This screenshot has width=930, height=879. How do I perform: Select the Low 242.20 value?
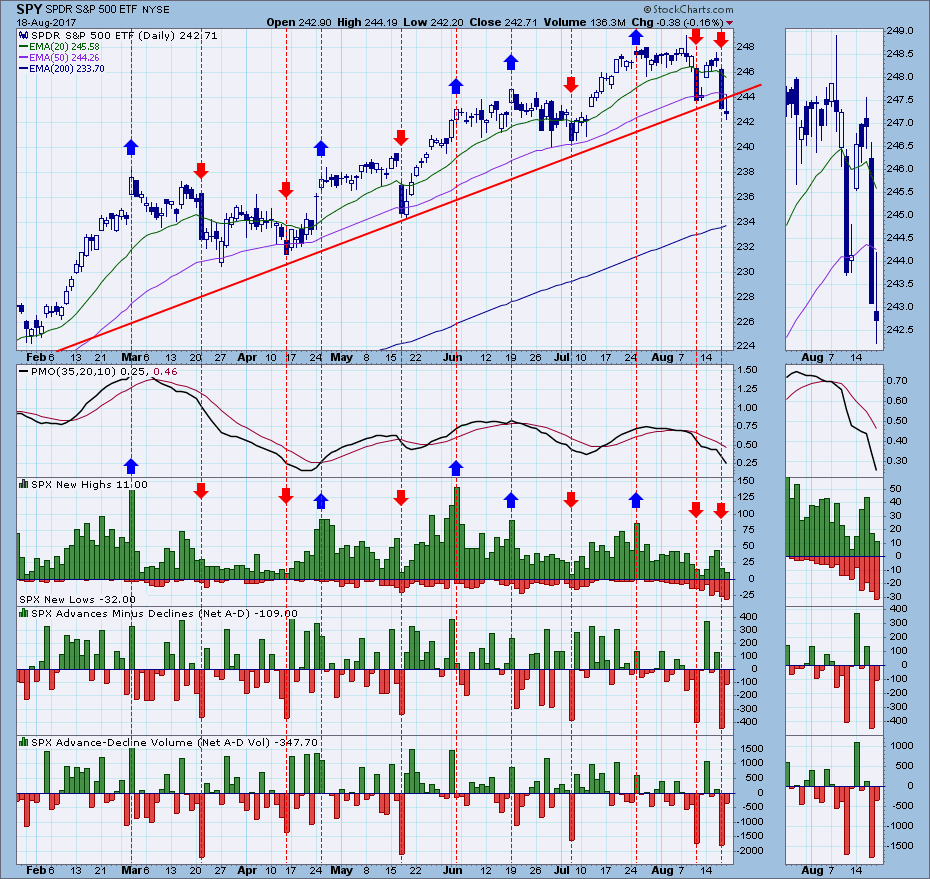[434, 23]
